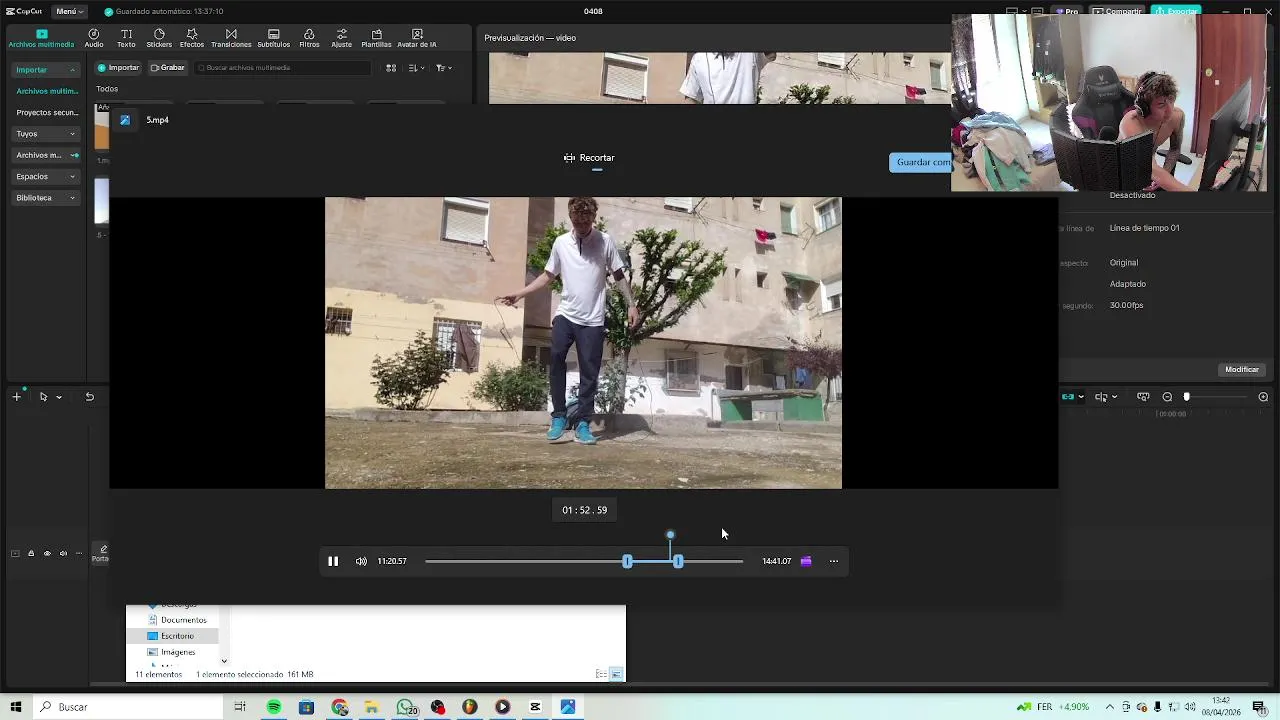Select Imágenes in the Explorer tree
The image size is (1280, 720).
point(171,652)
